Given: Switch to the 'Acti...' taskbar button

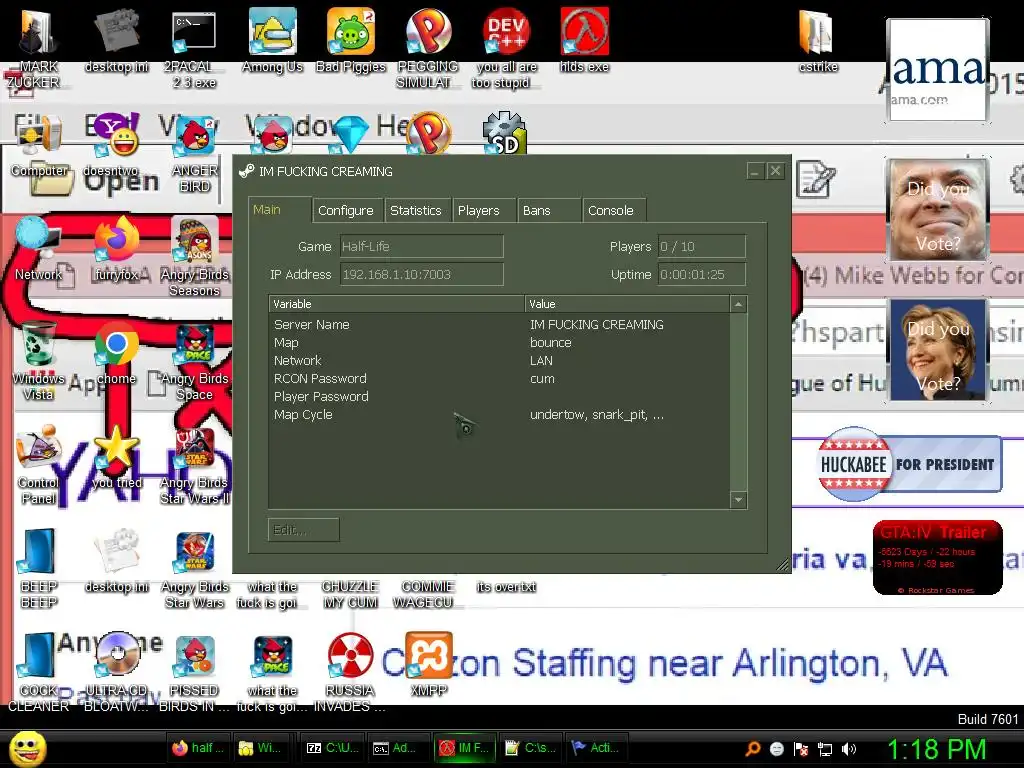Looking at the screenshot, I should click(595, 748).
